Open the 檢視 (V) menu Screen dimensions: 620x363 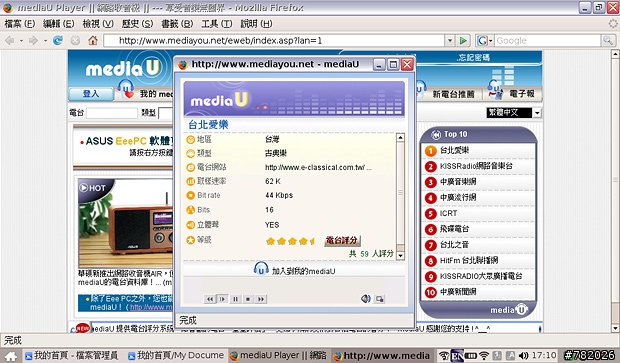(x=98, y=24)
